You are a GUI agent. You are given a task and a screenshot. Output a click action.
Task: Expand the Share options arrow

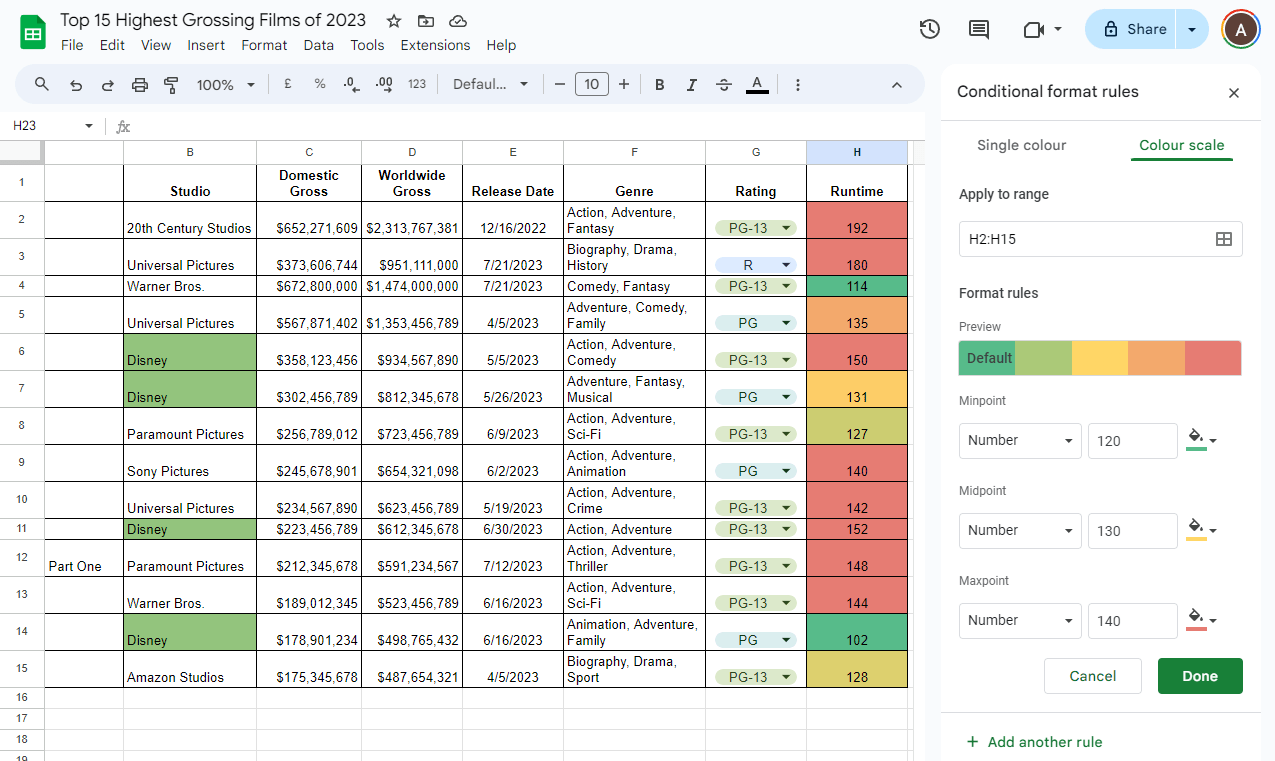click(x=1192, y=30)
